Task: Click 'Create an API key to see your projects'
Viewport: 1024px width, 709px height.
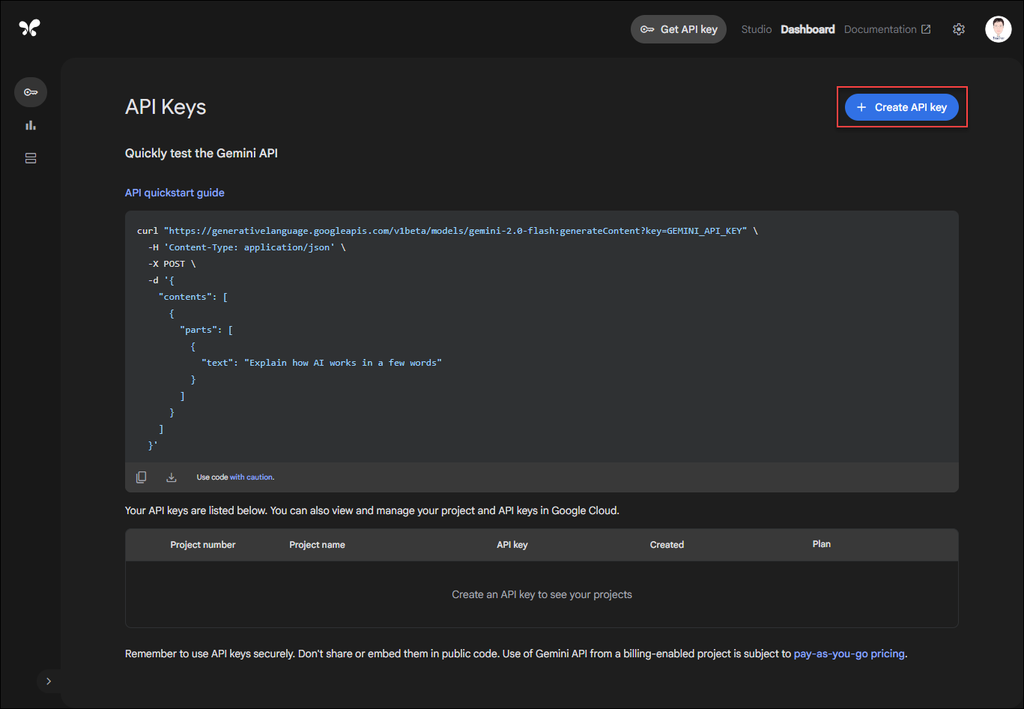Action: pyautogui.click(x=541, y=594)
